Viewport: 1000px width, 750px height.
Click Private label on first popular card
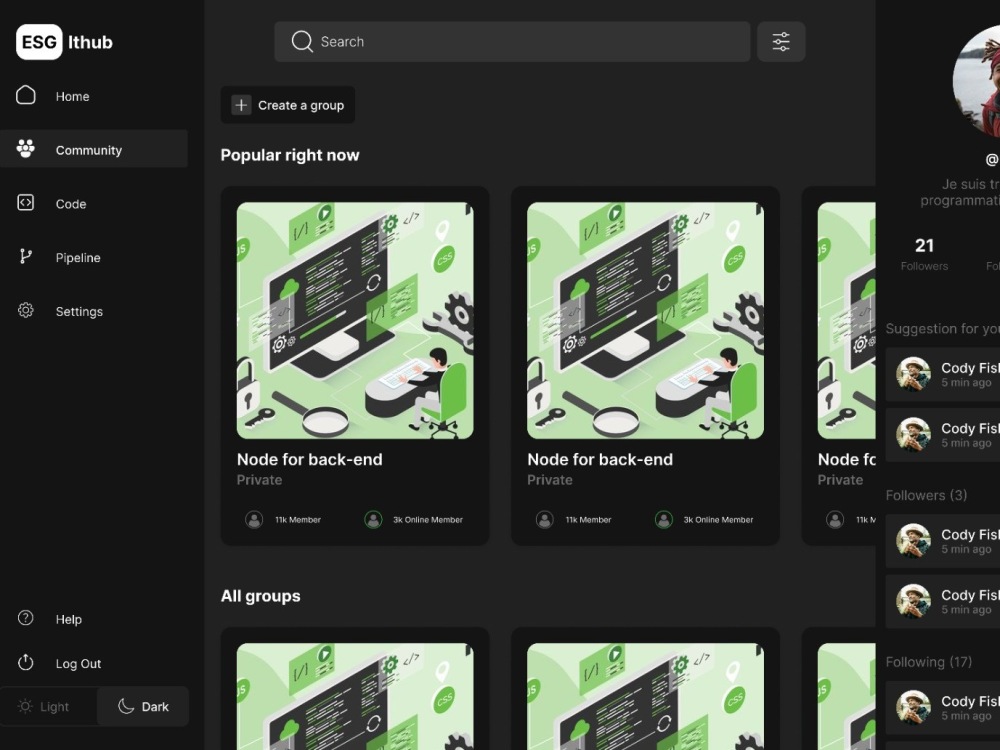[x=259, y=480]
